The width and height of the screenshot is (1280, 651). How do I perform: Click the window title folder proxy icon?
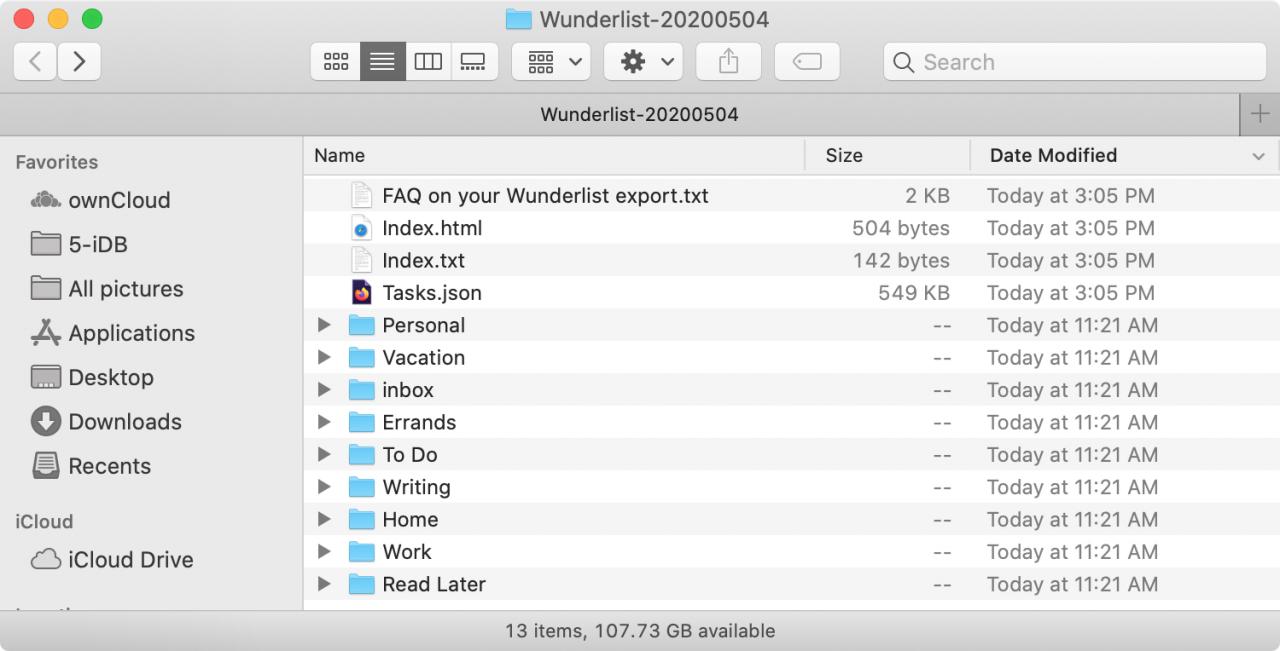click(518, 19)
